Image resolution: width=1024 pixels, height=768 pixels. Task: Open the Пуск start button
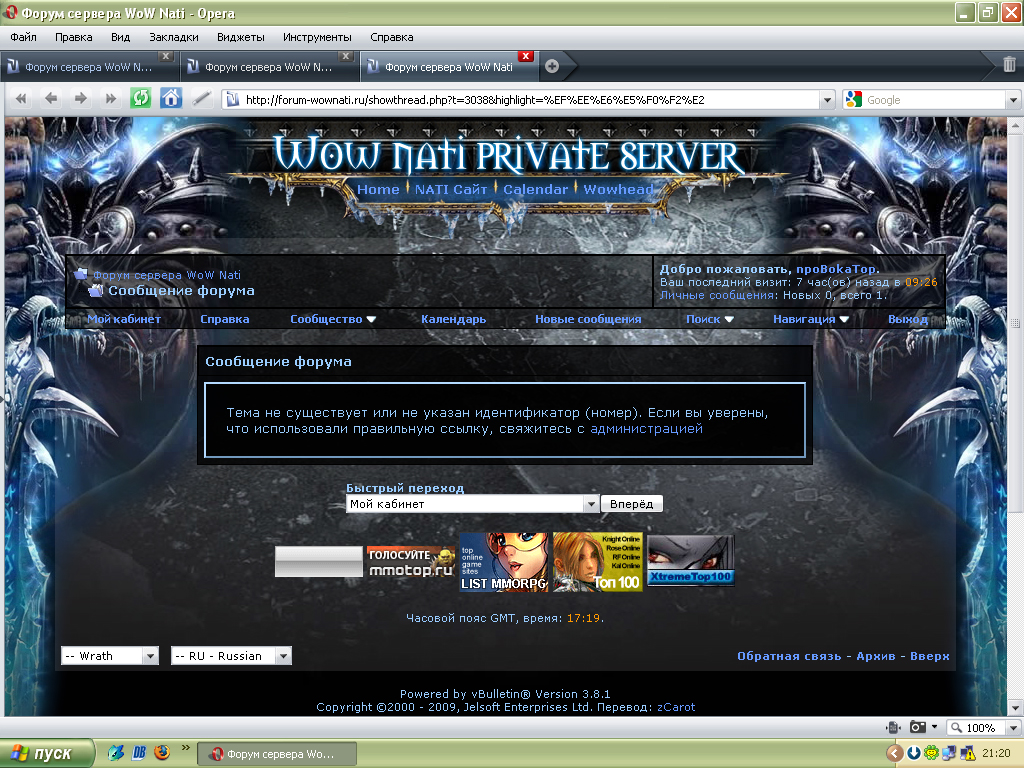click(46, 753)
